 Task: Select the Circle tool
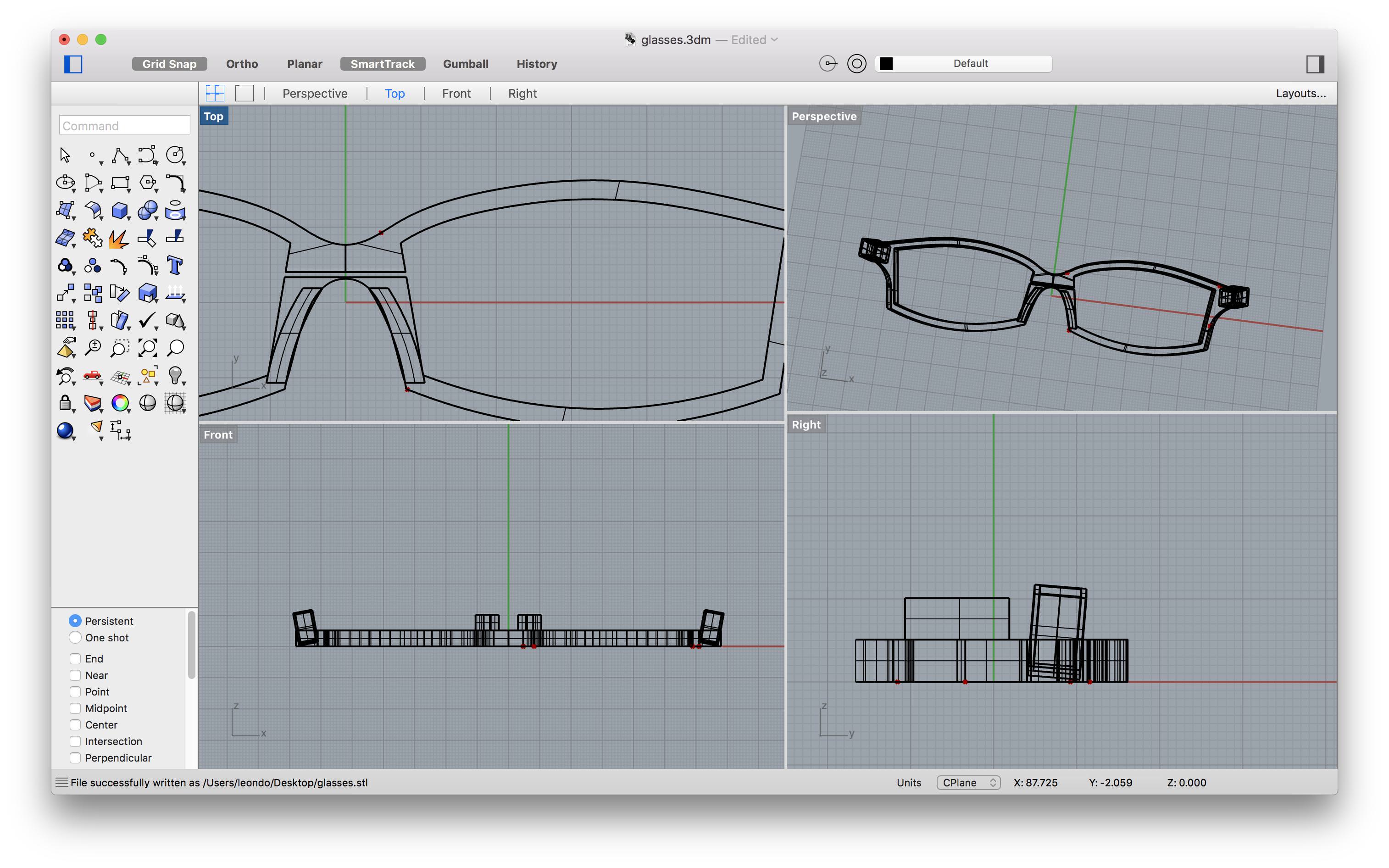pos(174,155)
